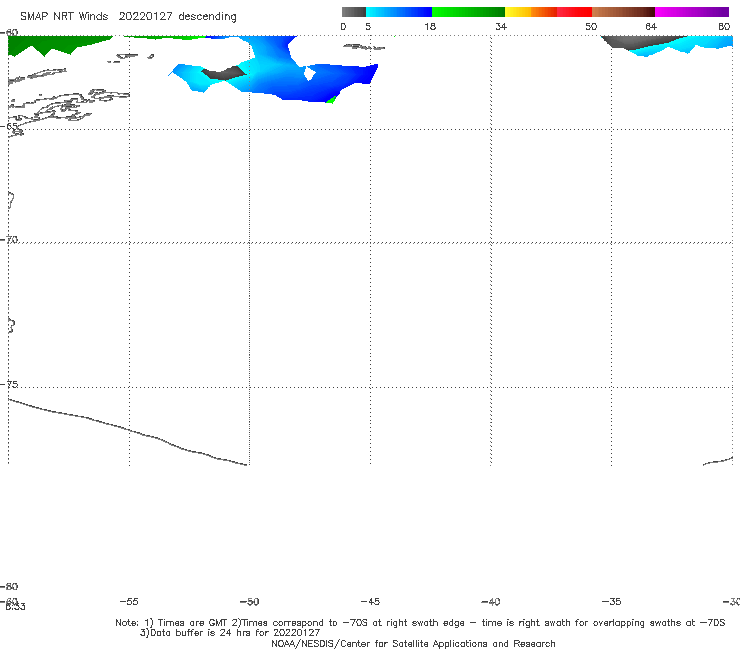The width and height of the screenshot is (740, 650).
Task: Click the dark gray wind area at the map's top right
Action: tap(637, 42)
